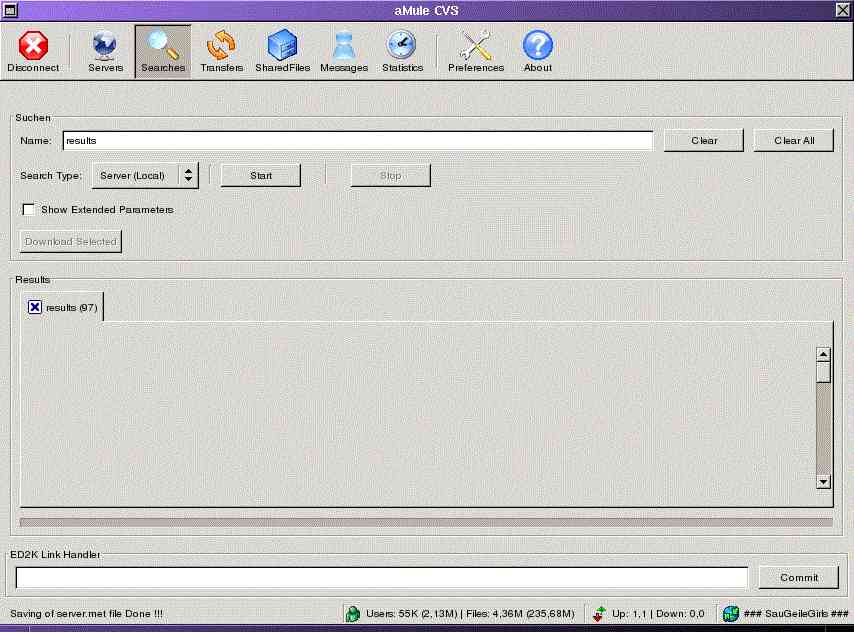Open the Servers view
The height and width of the screenshot is (632, 854).
[105, 52]
